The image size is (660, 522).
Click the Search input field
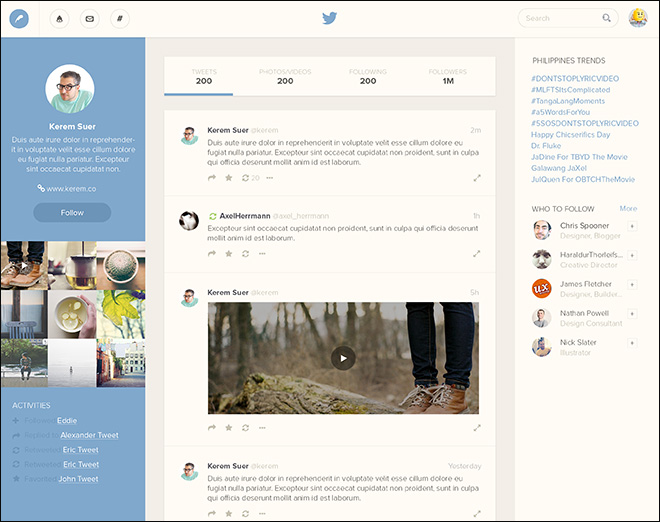tap(568, 18)
